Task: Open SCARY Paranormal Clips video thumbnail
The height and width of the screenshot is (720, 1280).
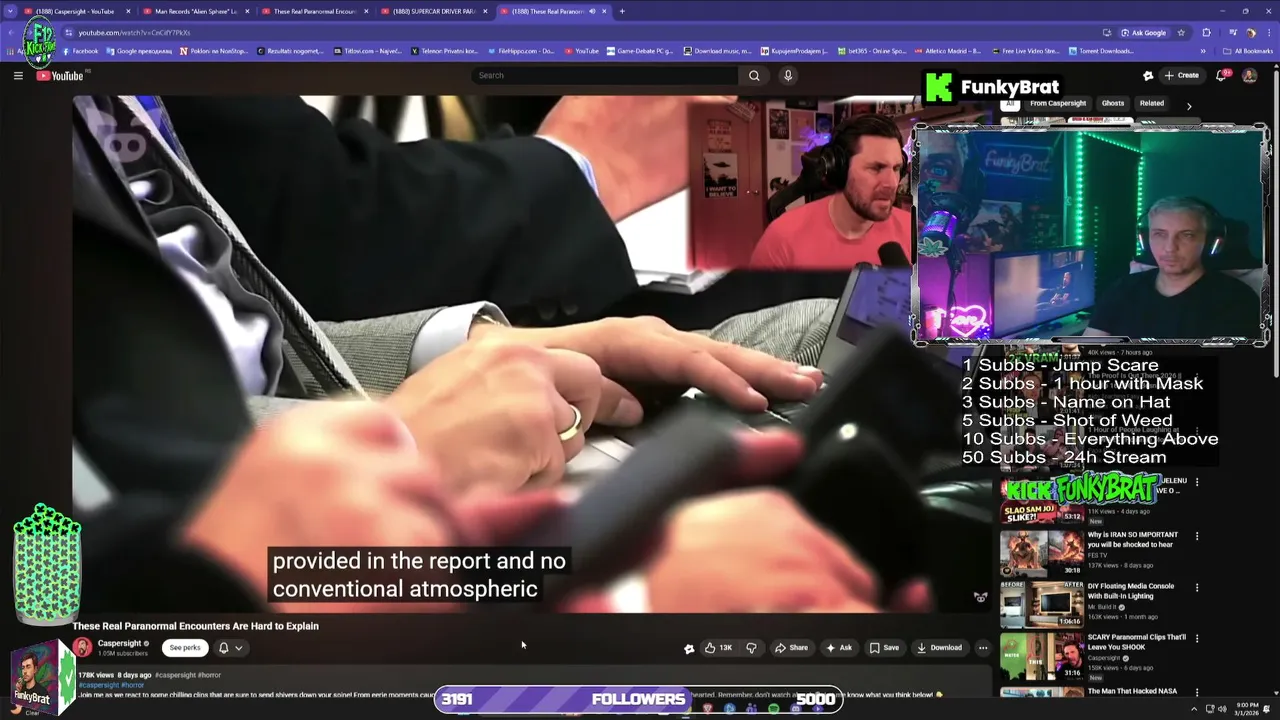Action: (x=1041, y=655)
